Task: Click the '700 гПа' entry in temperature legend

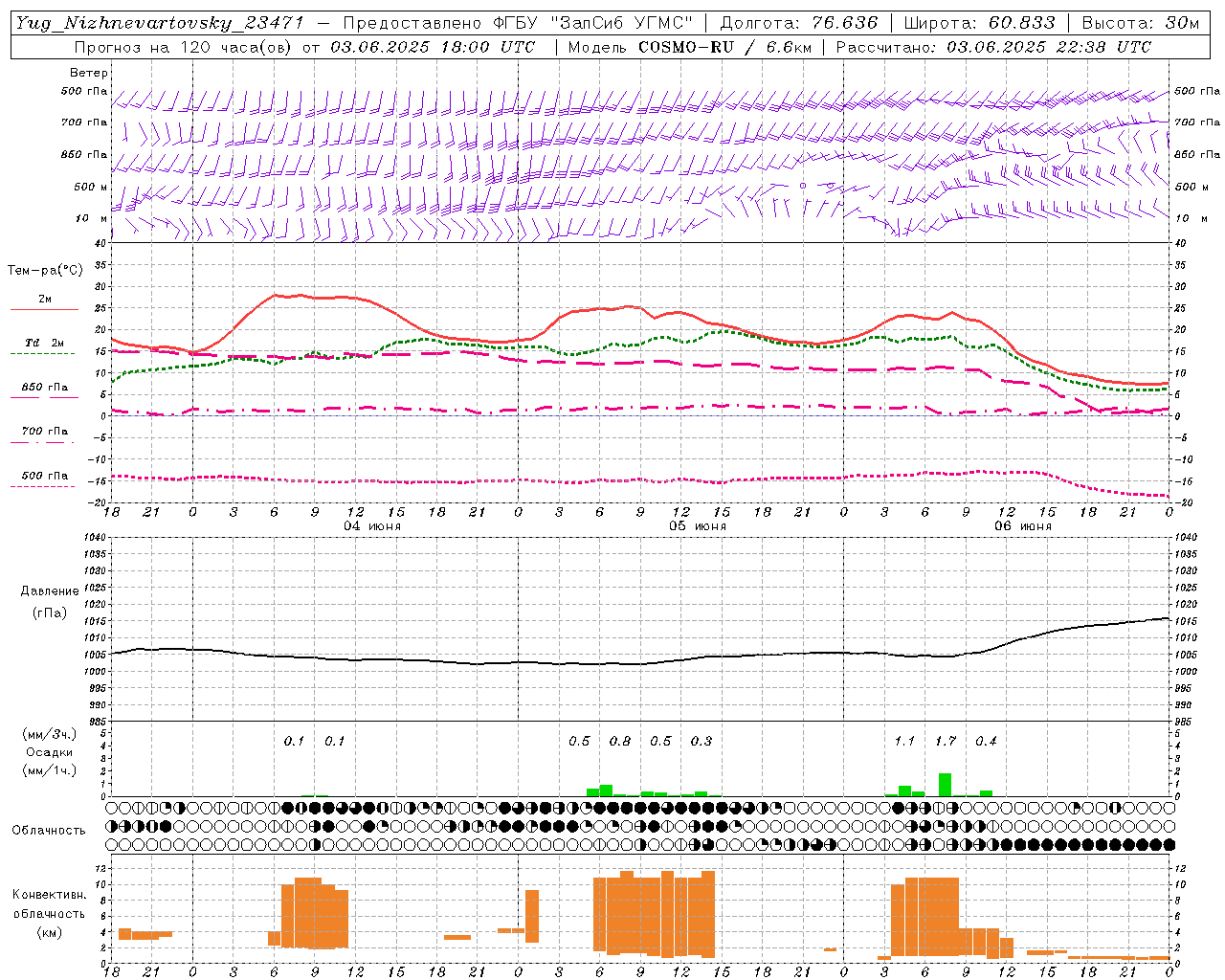Action: click(x=45, y=432)
